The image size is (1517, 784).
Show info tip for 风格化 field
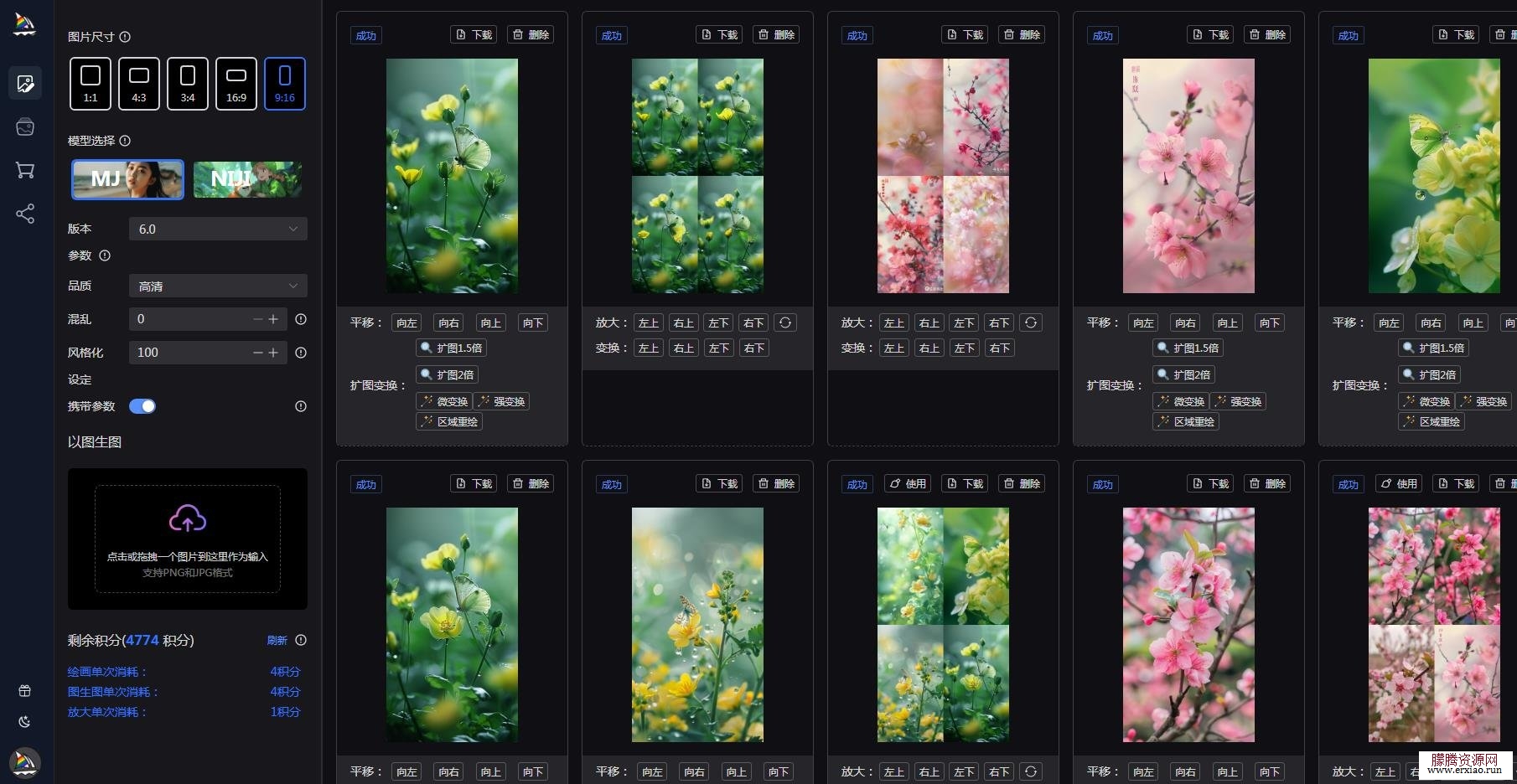[301, 353]
